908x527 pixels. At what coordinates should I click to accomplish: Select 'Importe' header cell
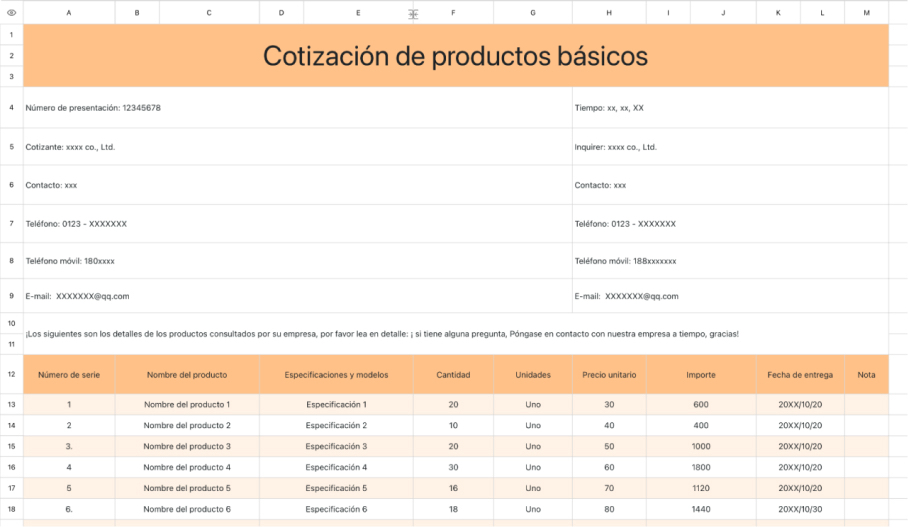click(x=701, y=375)
